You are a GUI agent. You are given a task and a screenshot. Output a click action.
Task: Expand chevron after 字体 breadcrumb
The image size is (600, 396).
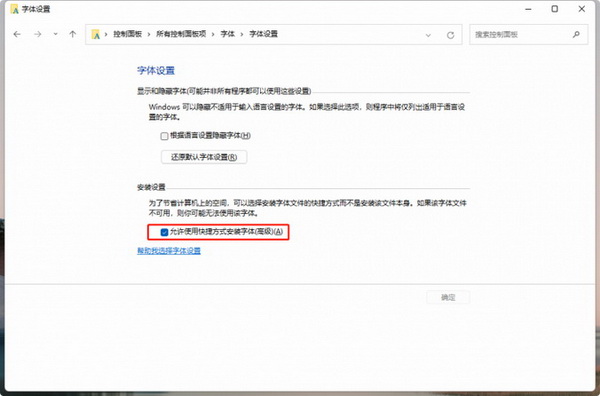242,34
